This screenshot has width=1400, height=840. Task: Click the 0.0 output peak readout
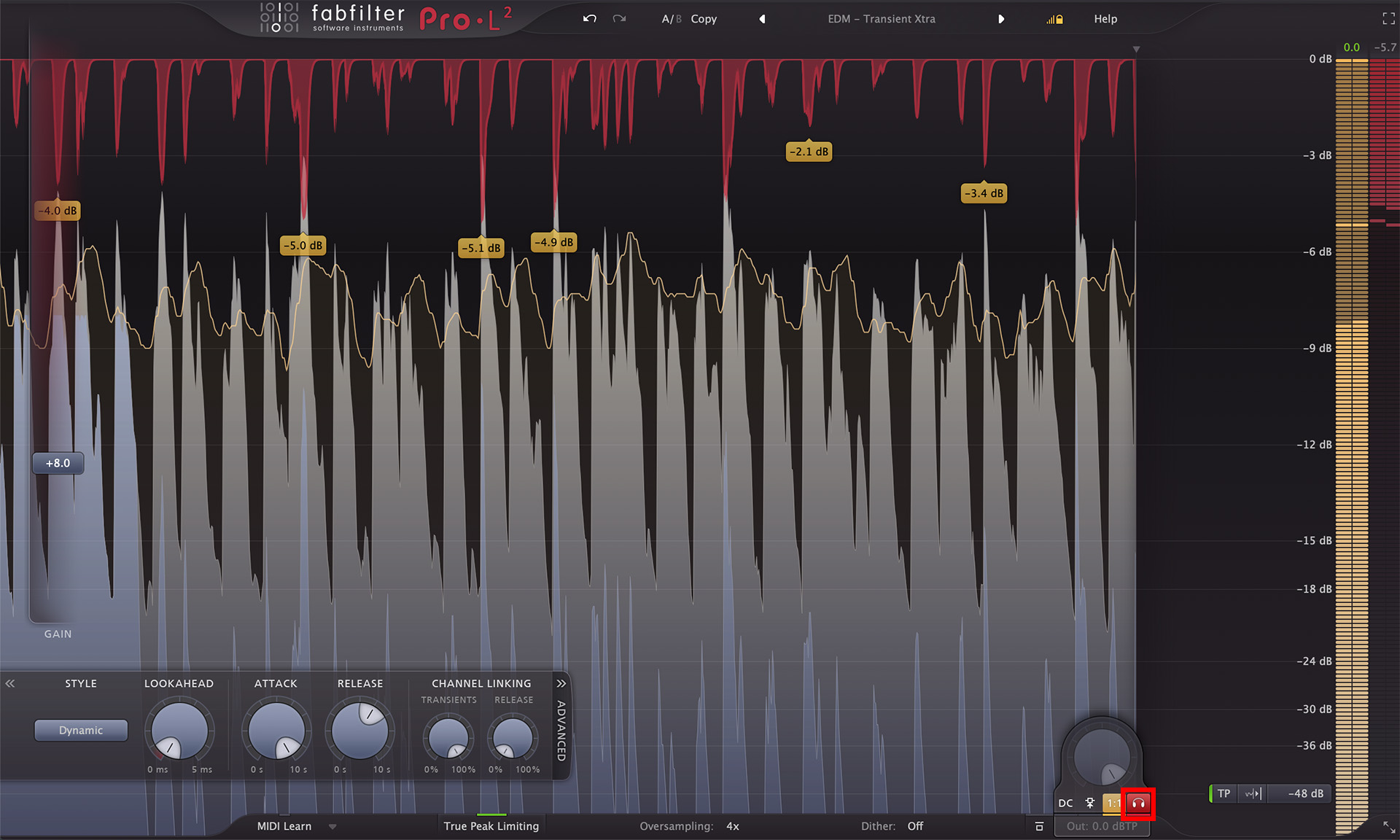(1352, 47)
